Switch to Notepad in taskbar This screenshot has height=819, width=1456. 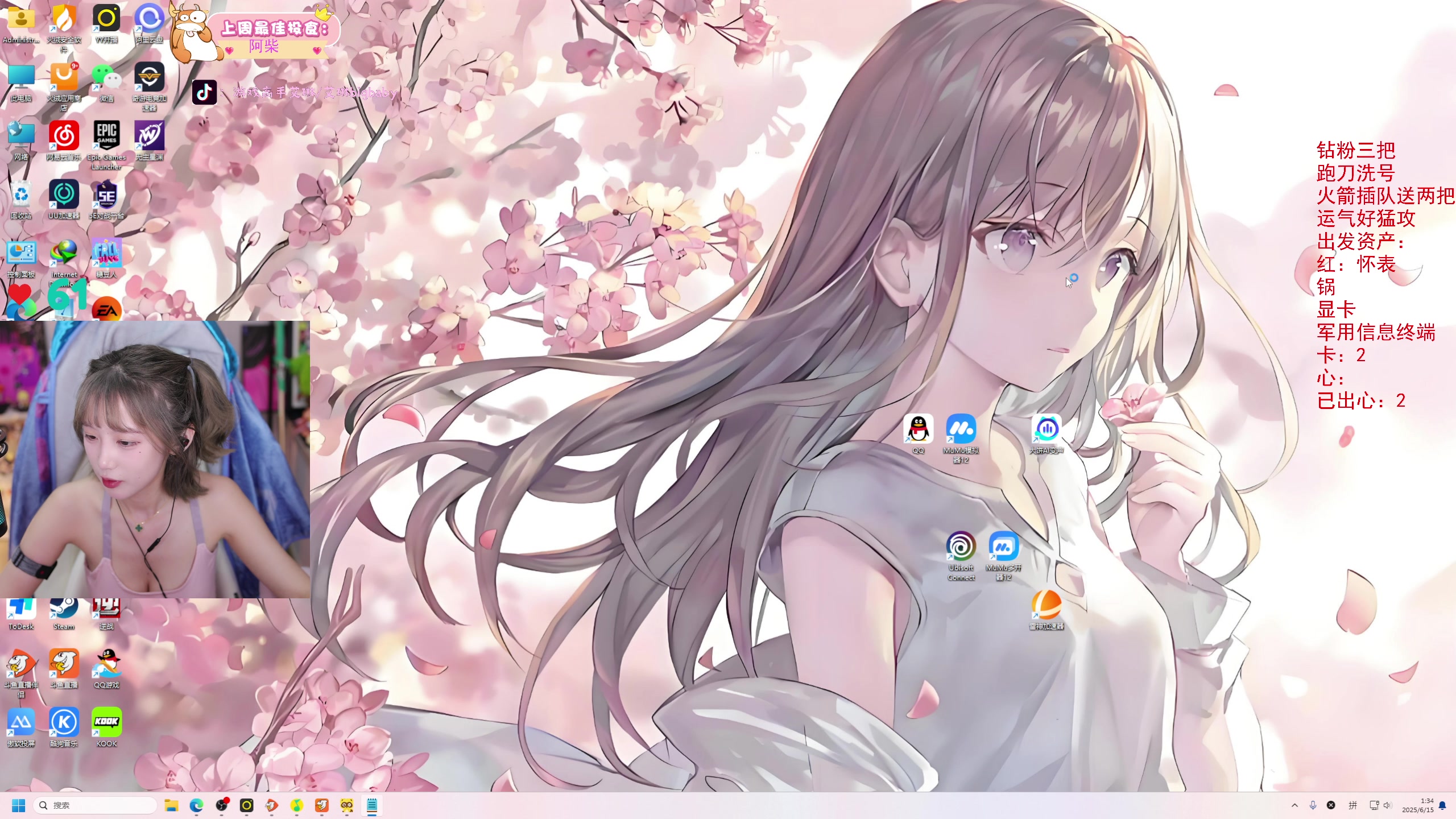(372, 805)
